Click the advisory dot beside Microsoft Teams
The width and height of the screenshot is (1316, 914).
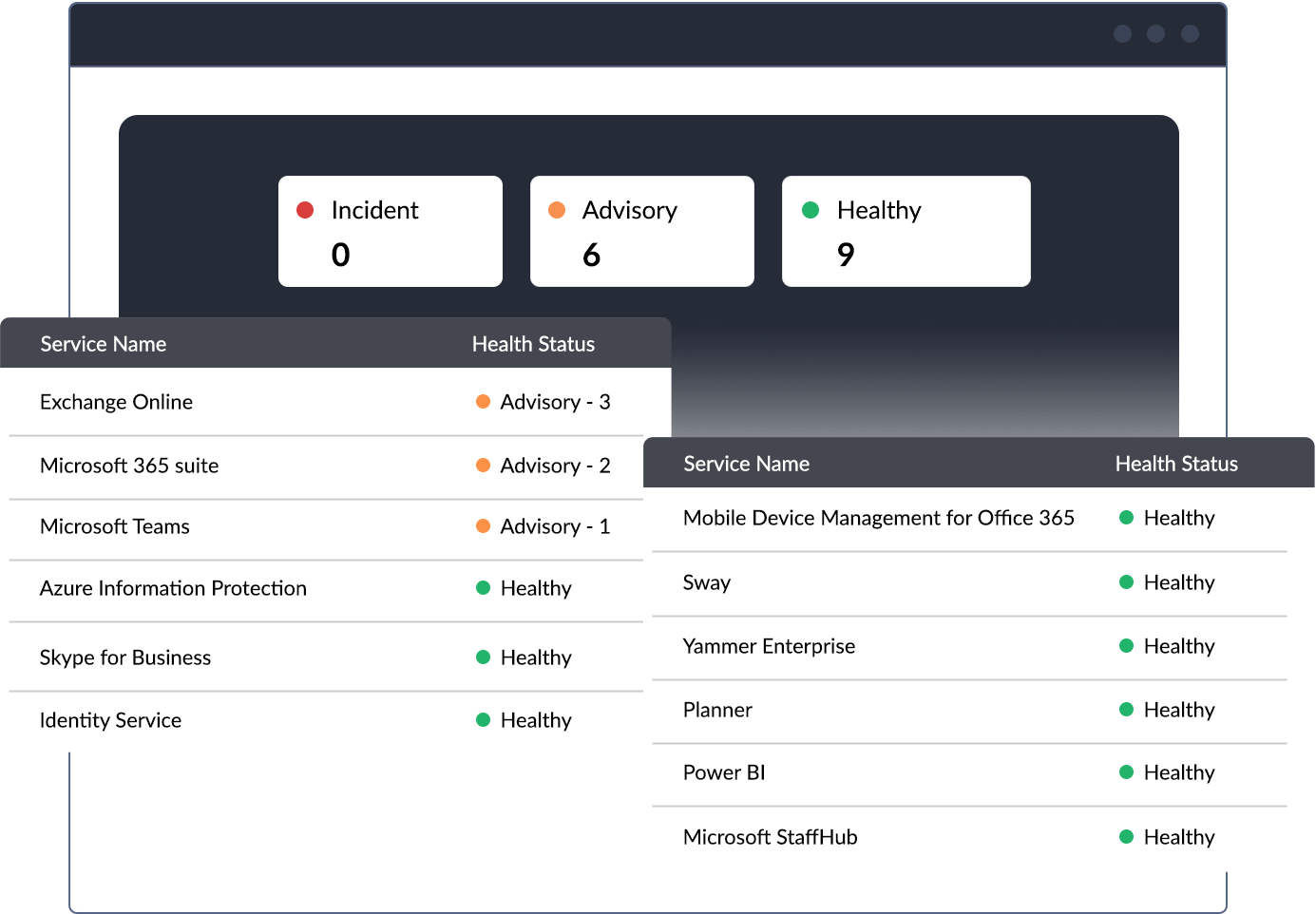(x=483, y=526)
